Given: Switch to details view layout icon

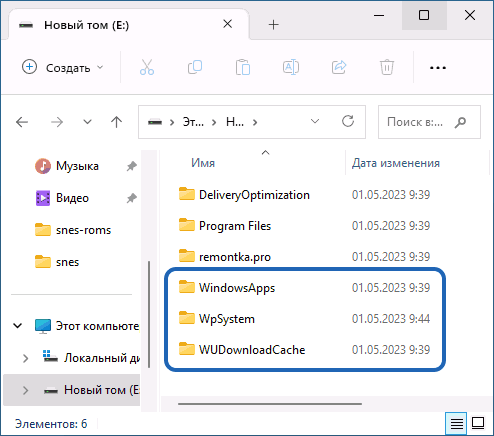Looking at the screenshot, I should click(457, 424).
